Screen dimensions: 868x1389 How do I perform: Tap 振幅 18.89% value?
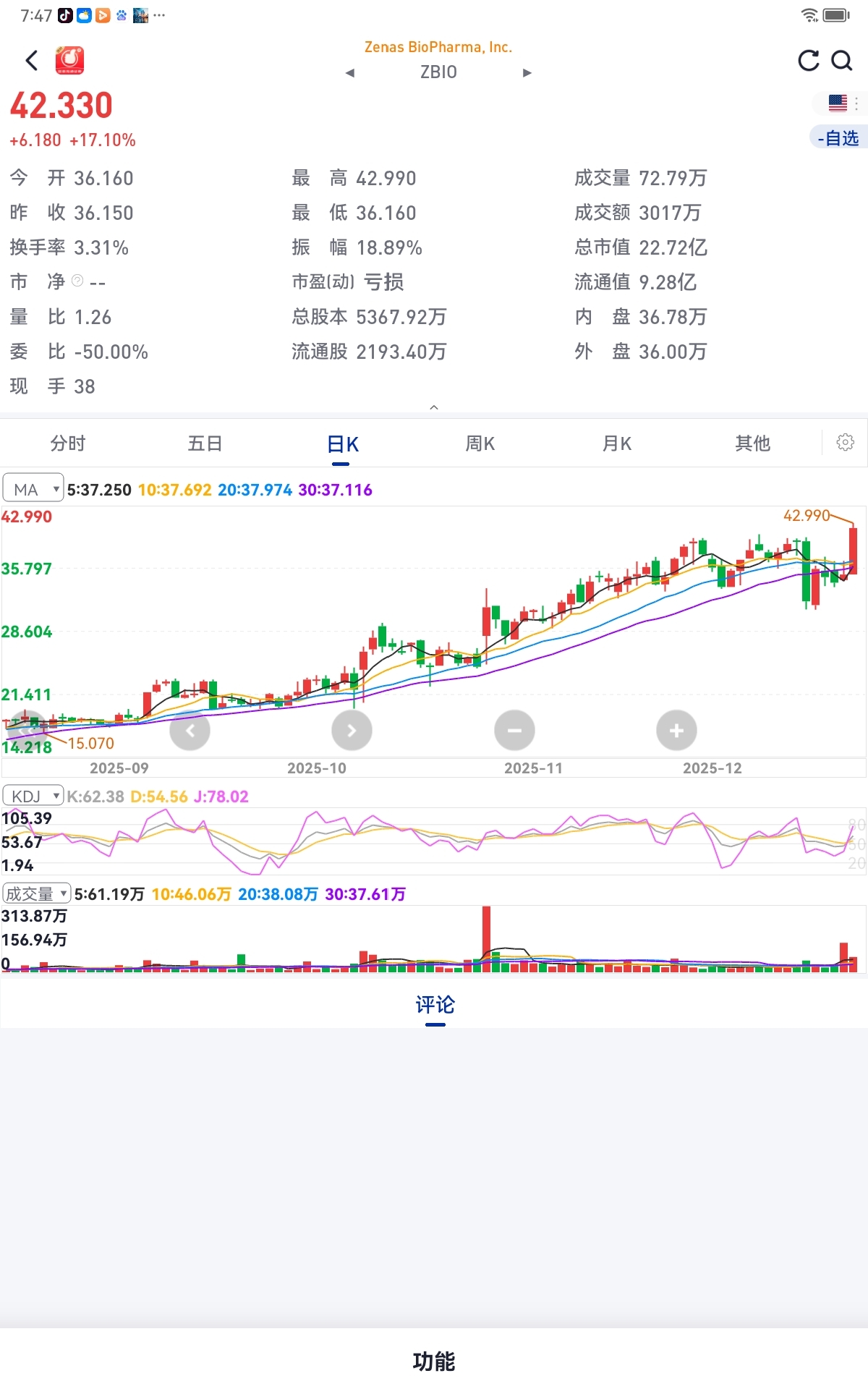coord(389,247)
